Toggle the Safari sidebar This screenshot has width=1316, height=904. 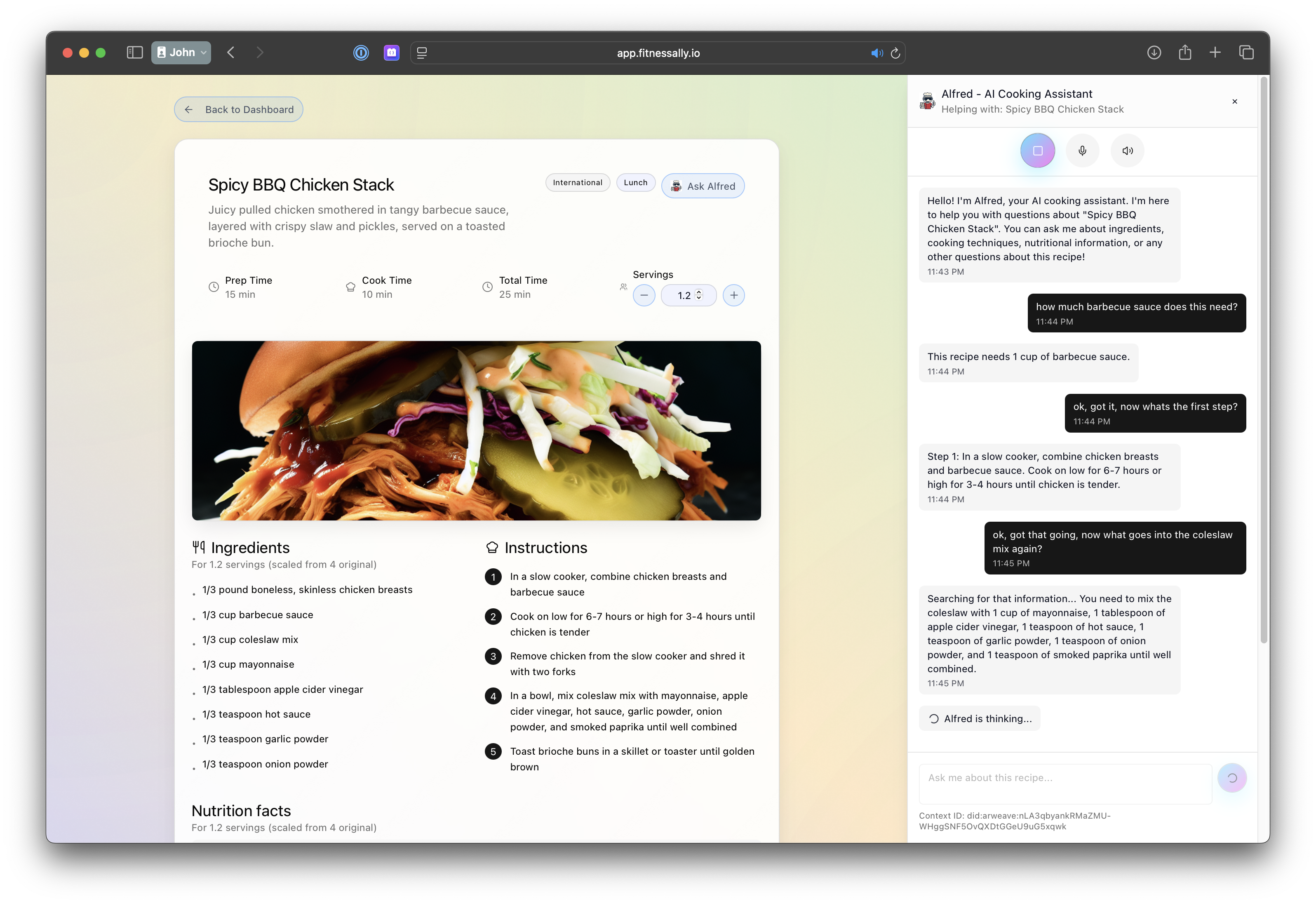[x=135, y=53]
